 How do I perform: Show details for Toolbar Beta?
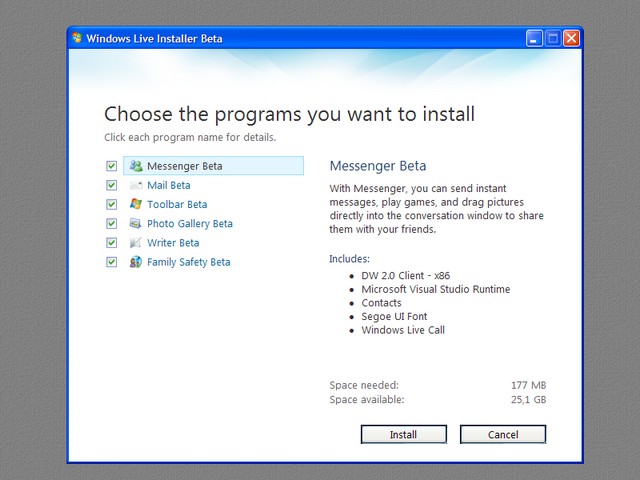click(177, 204)
